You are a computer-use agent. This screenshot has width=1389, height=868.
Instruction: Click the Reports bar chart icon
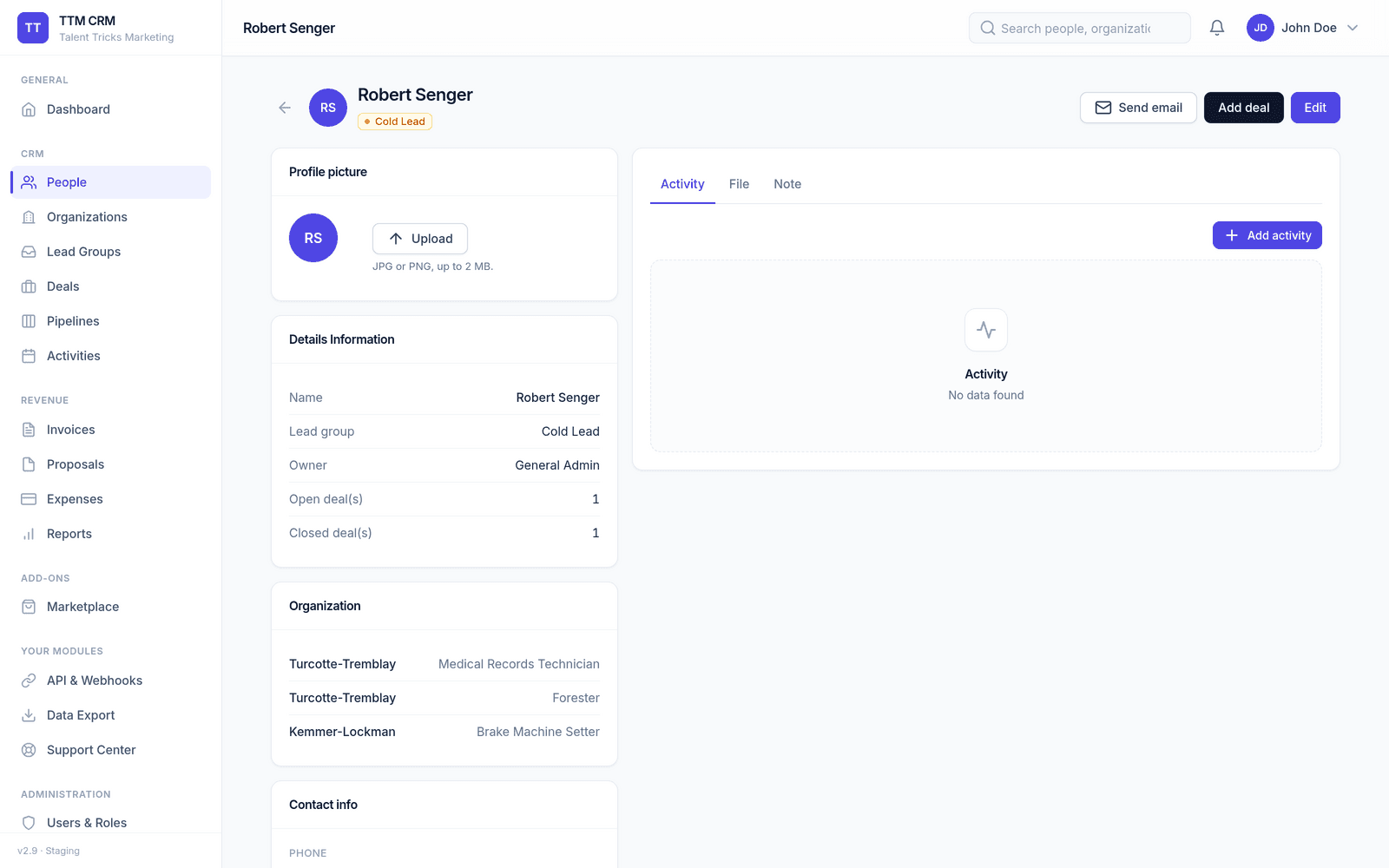(x=29, y=534)
